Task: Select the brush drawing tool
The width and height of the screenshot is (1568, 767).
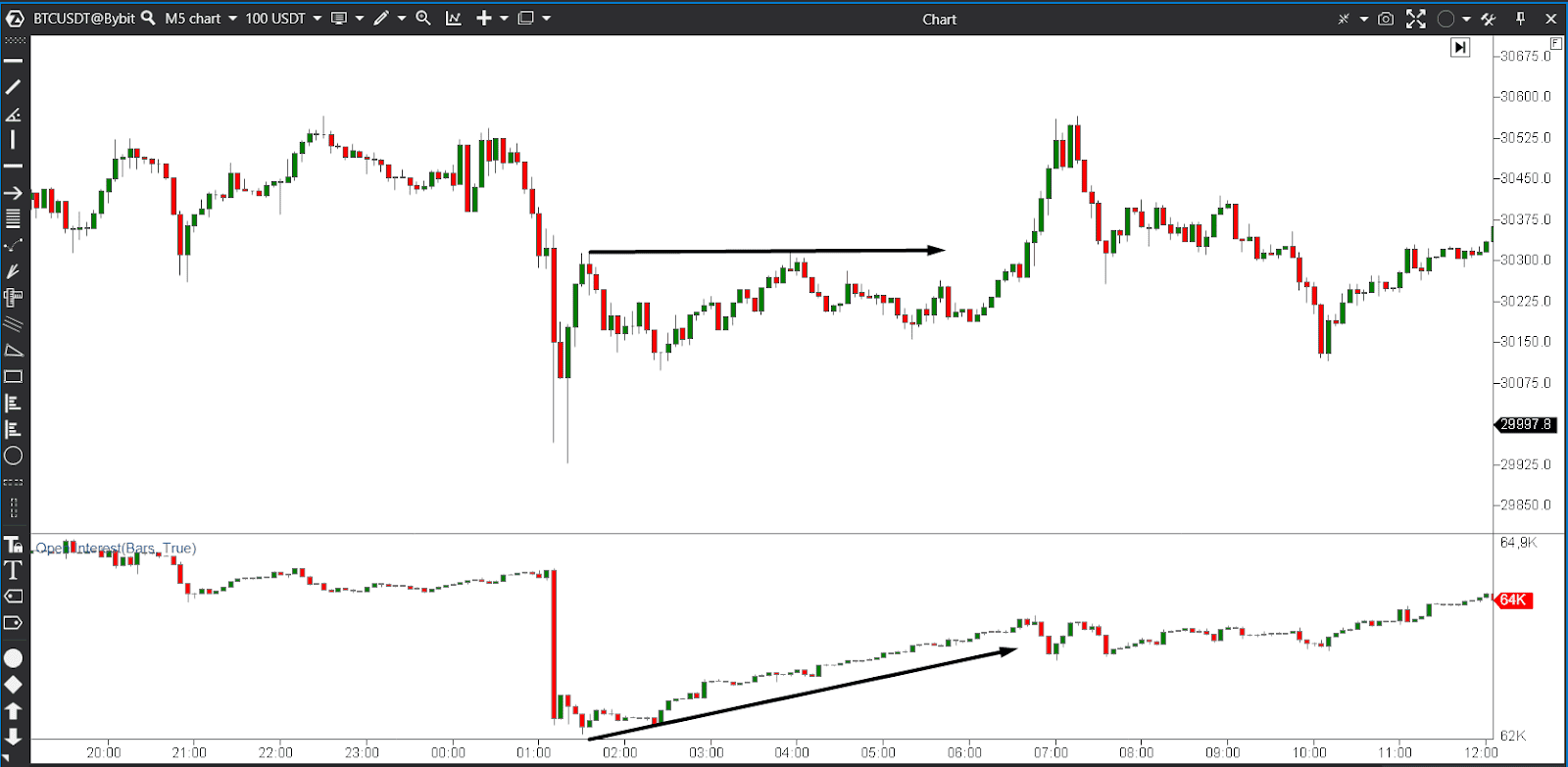Action: pos(13,271)
